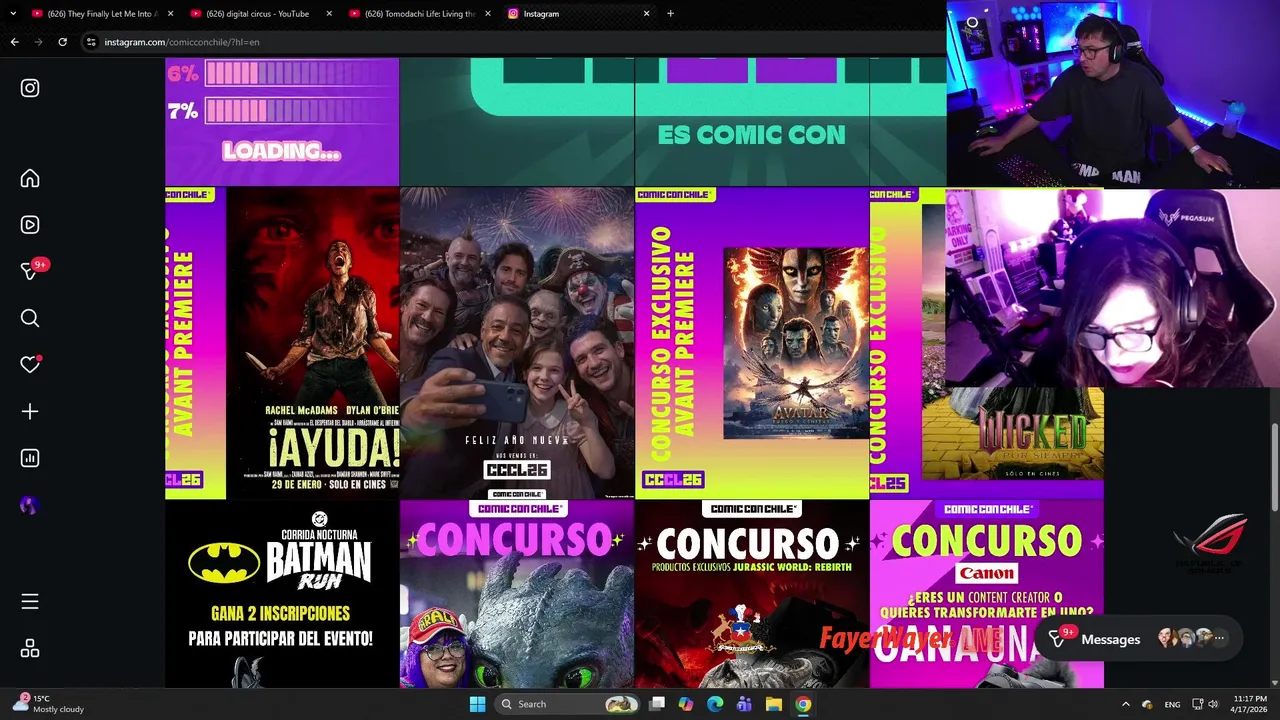Image resolution: width=1280 pixels, height=720 pixels.
Task: Select the Instagram browser tab
Action: coord(577,13)
